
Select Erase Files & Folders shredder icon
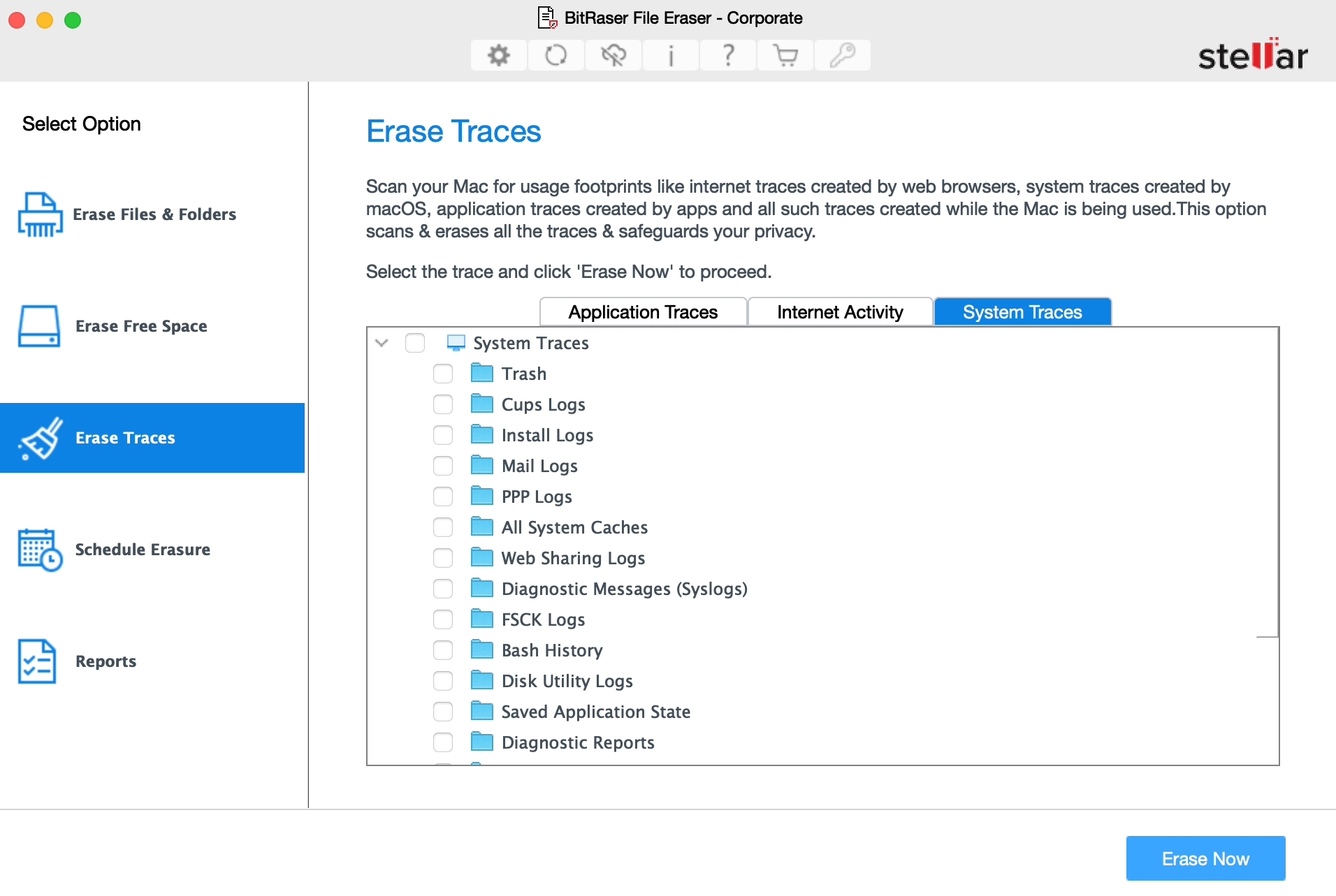pyautogui.click(x=40, y=214)
